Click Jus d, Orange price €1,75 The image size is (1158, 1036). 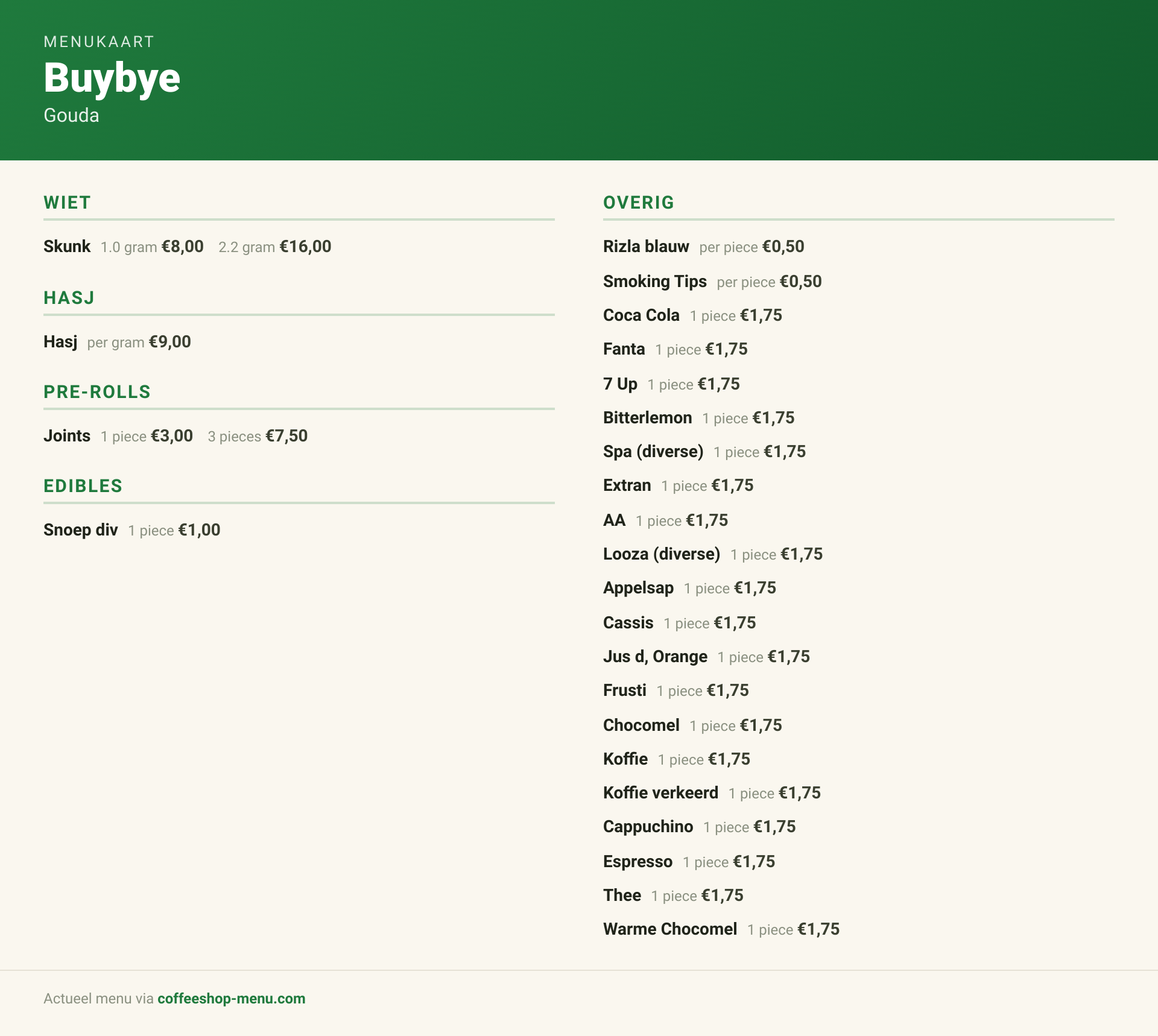789,657
